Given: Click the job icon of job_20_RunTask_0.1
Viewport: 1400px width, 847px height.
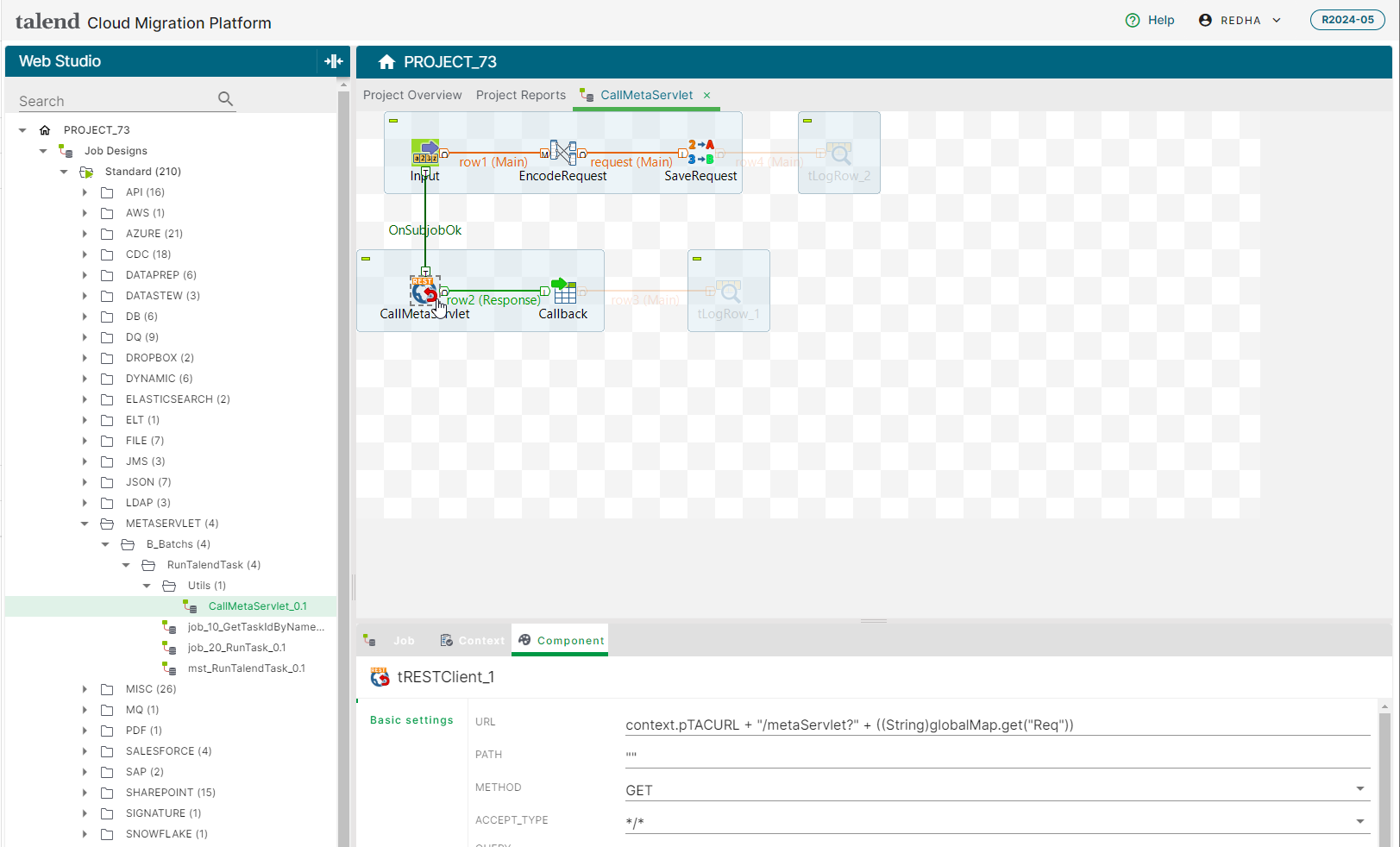Looking at the screenshot, I should pyautogui.click(x=169, y=648).
